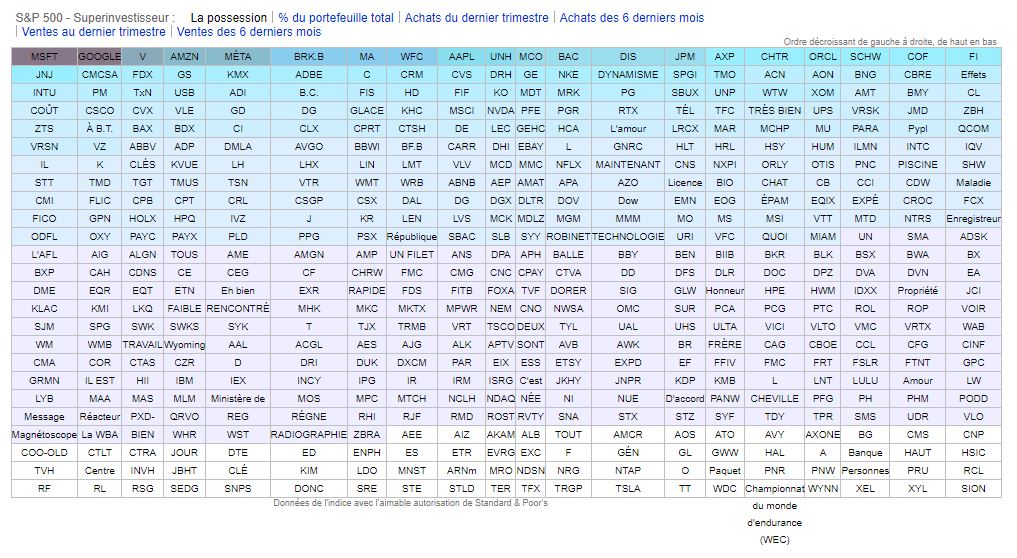Select the PISCINE cell

917,165
